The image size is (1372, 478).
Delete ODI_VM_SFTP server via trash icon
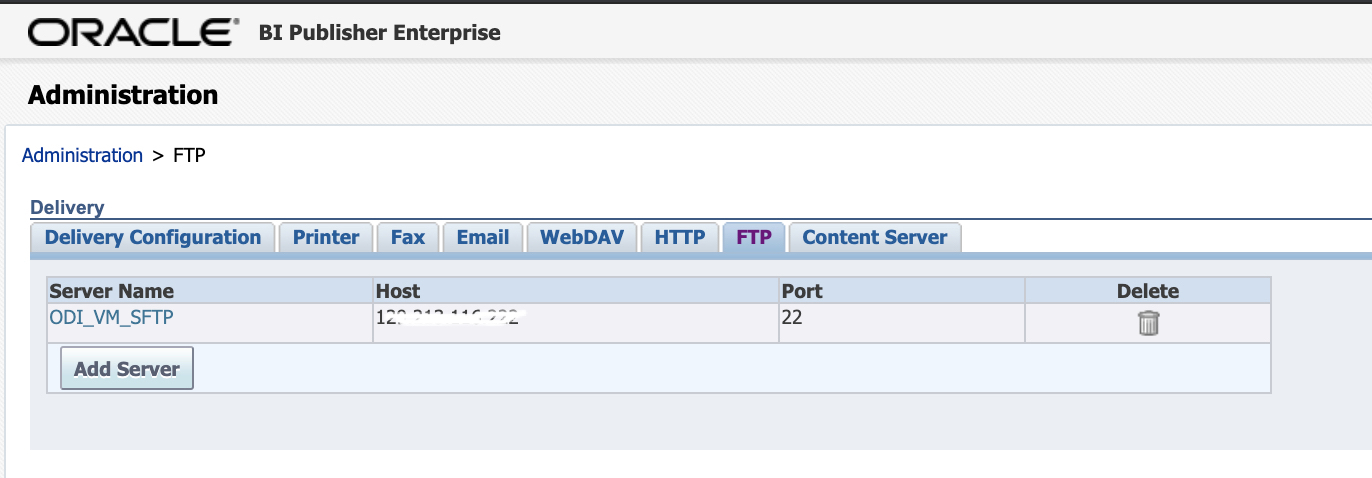pos(1148,323)
